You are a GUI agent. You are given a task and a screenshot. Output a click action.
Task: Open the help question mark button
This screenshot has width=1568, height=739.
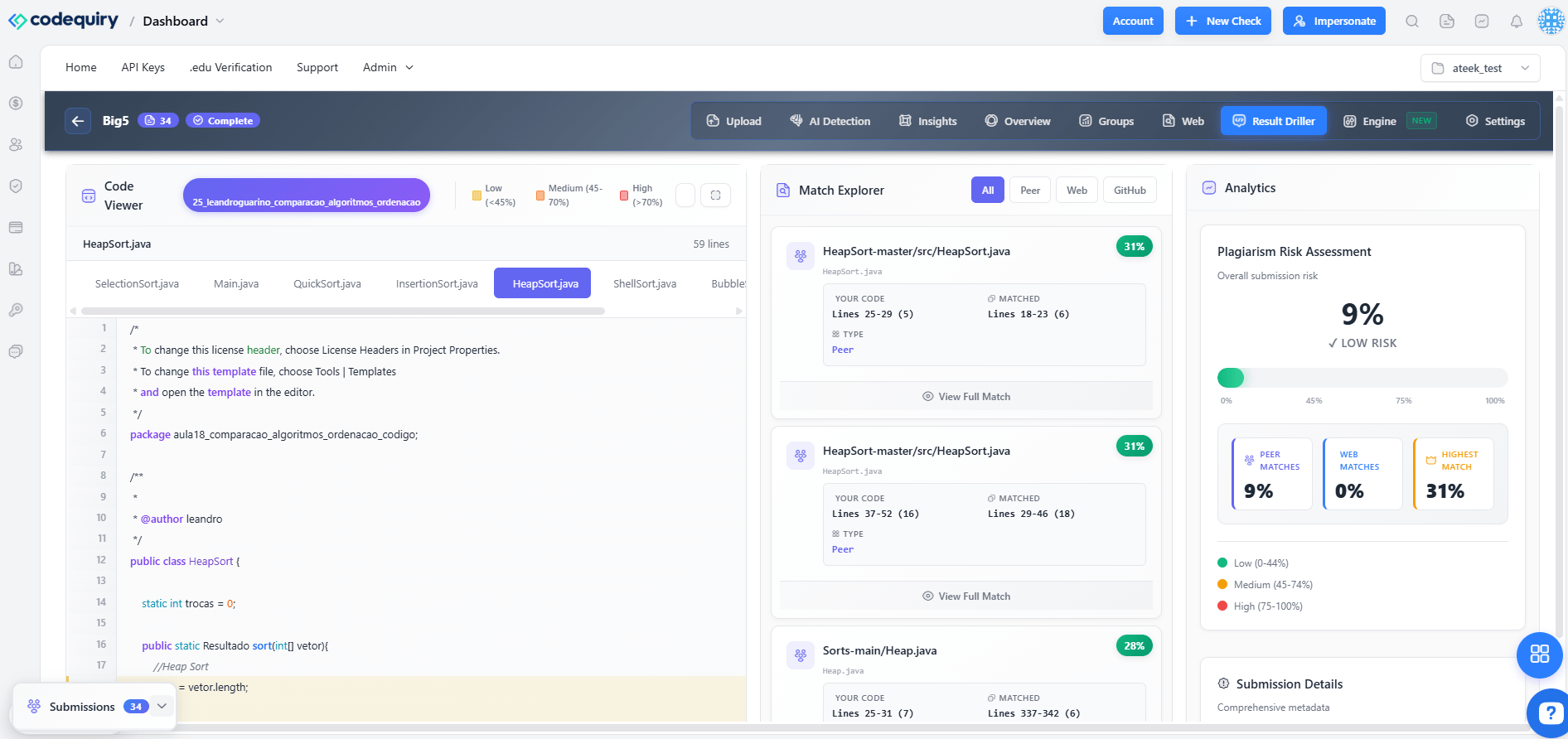[1549, 712]
